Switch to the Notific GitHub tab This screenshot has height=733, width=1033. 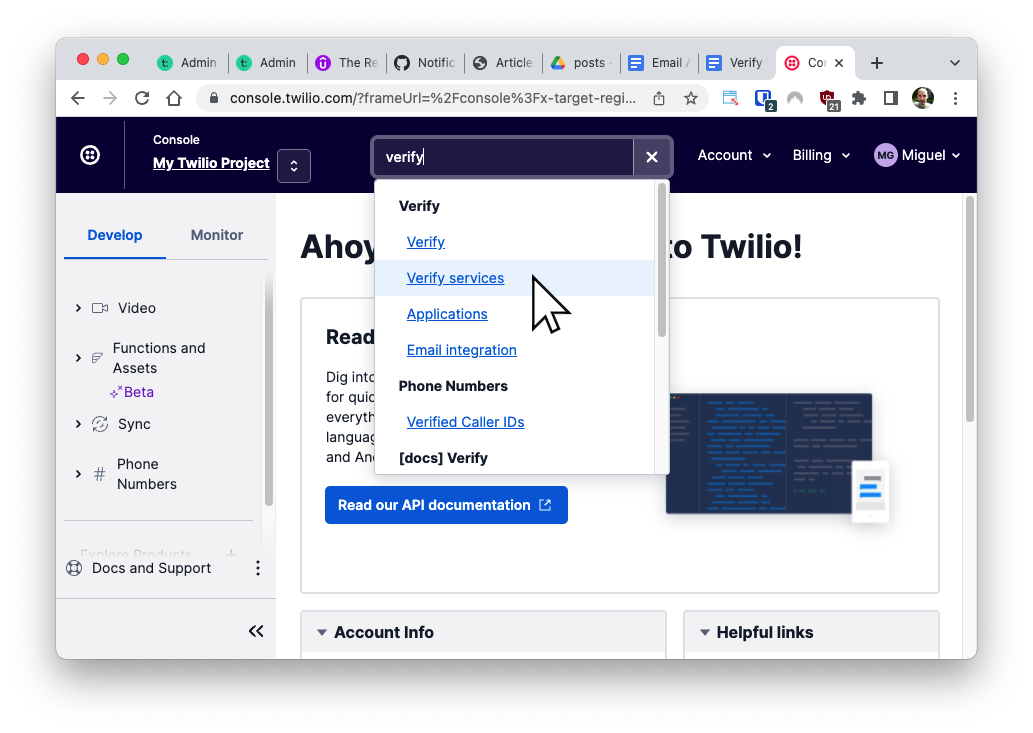click(425, 63)
